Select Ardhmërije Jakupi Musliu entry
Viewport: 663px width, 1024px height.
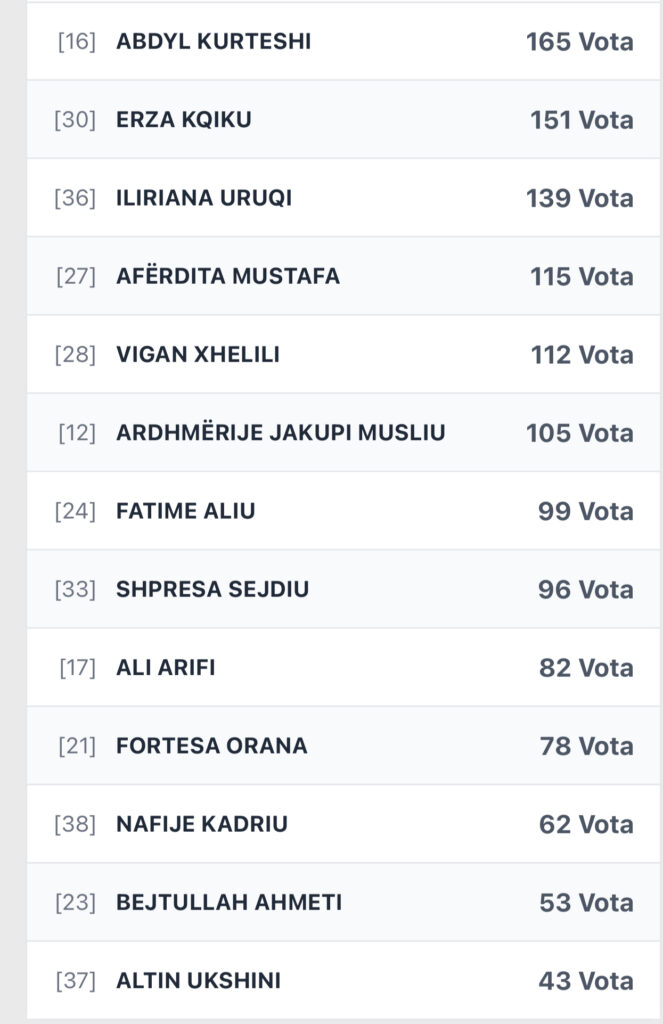(281, 433)
